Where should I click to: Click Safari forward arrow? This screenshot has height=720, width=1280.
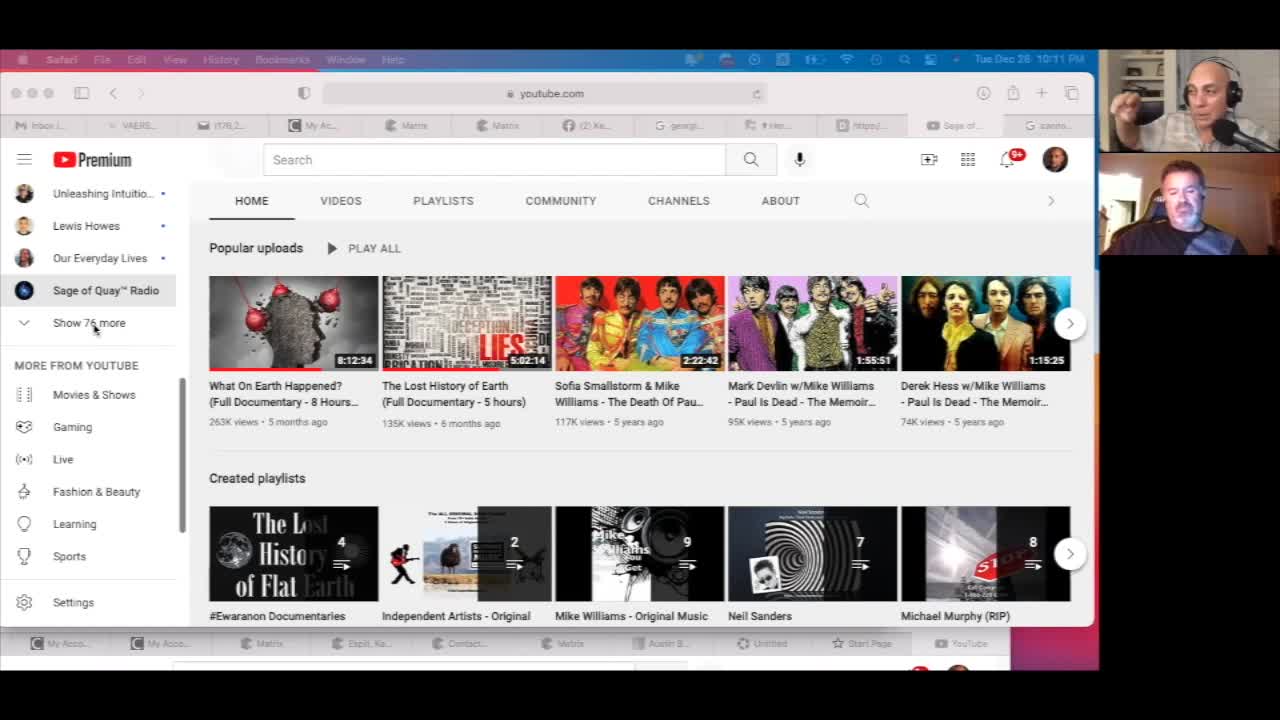click(x=141, y=93)
